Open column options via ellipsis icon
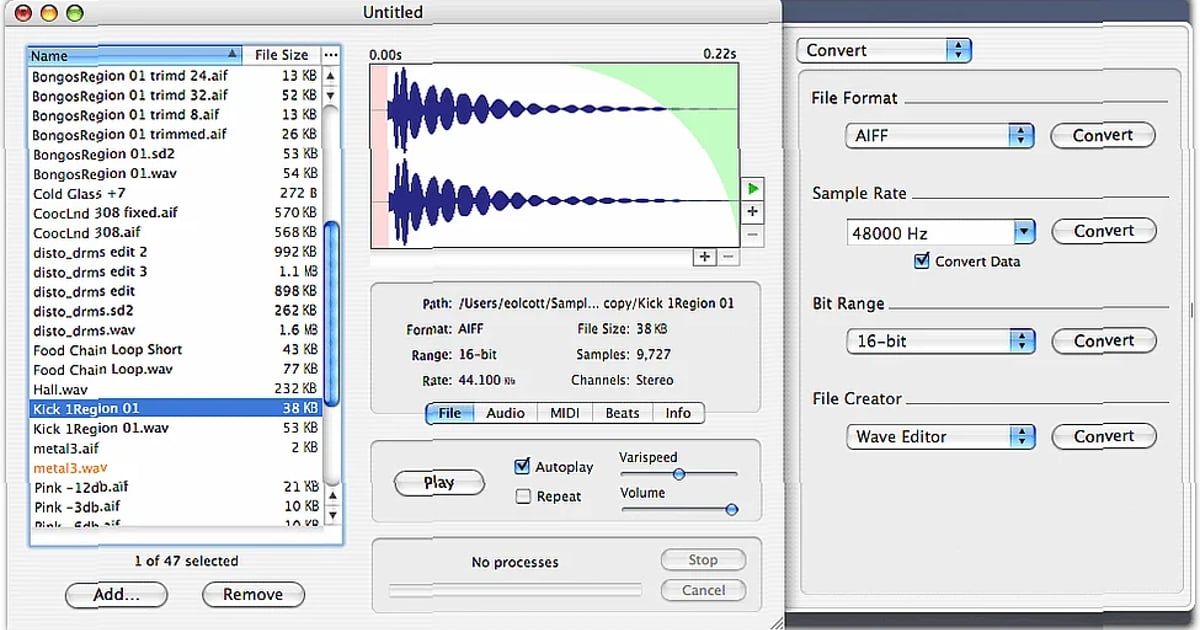The width and height of the screenshot is (1200, 630). [x=330, y=55]
